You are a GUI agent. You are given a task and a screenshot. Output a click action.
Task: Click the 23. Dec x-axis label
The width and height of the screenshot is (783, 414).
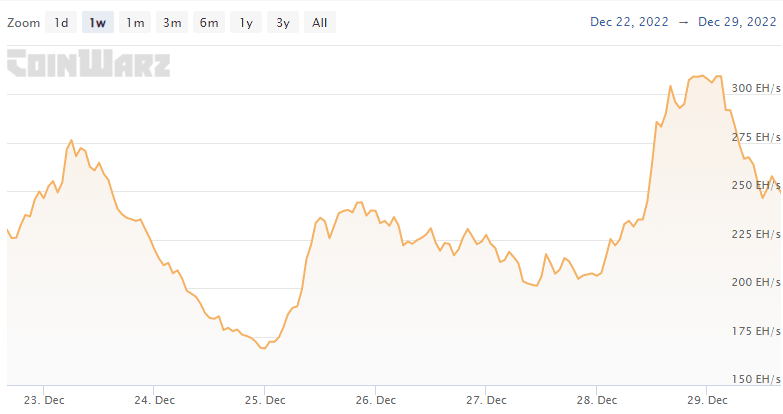pyautogui.click(x=44, y=399)
